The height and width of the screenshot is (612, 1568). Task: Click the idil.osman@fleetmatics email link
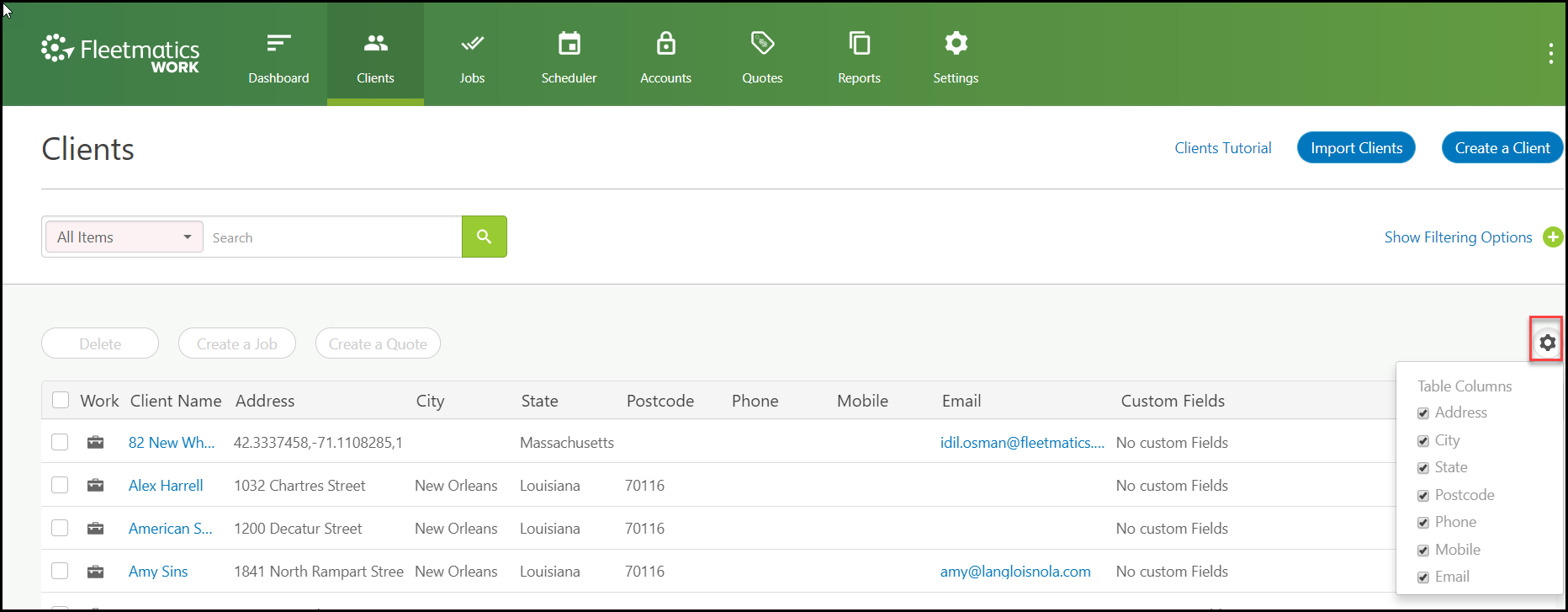pyautogui.click(x=1022, y=443)
